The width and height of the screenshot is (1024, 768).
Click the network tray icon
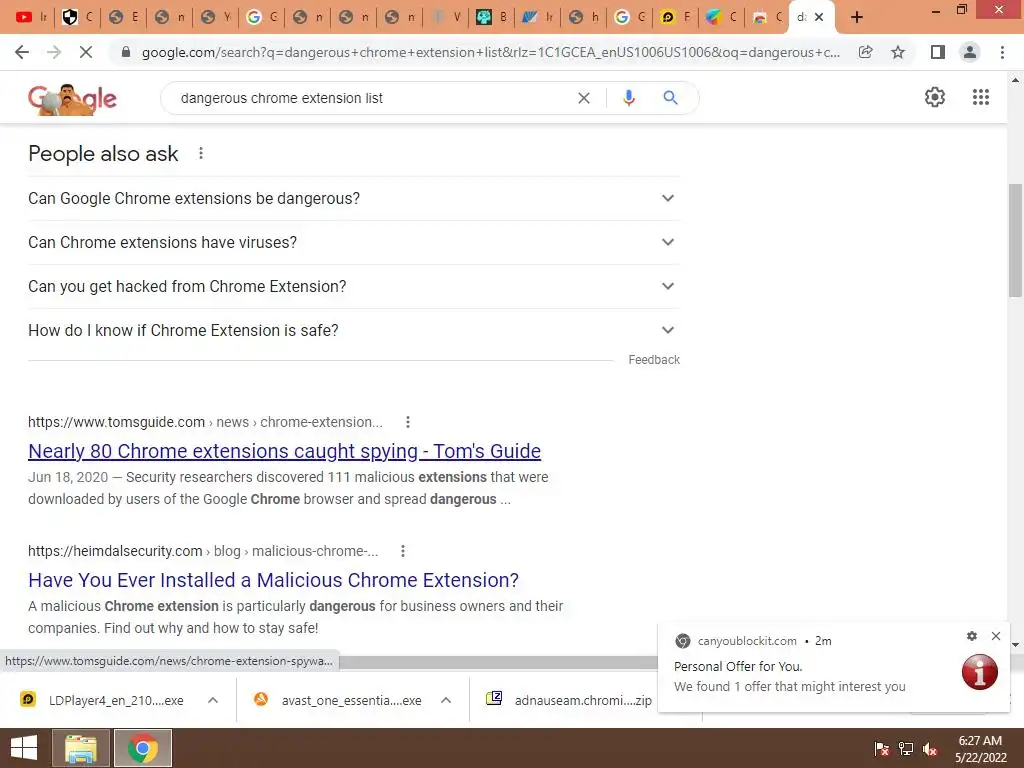(x=906, y=749)
